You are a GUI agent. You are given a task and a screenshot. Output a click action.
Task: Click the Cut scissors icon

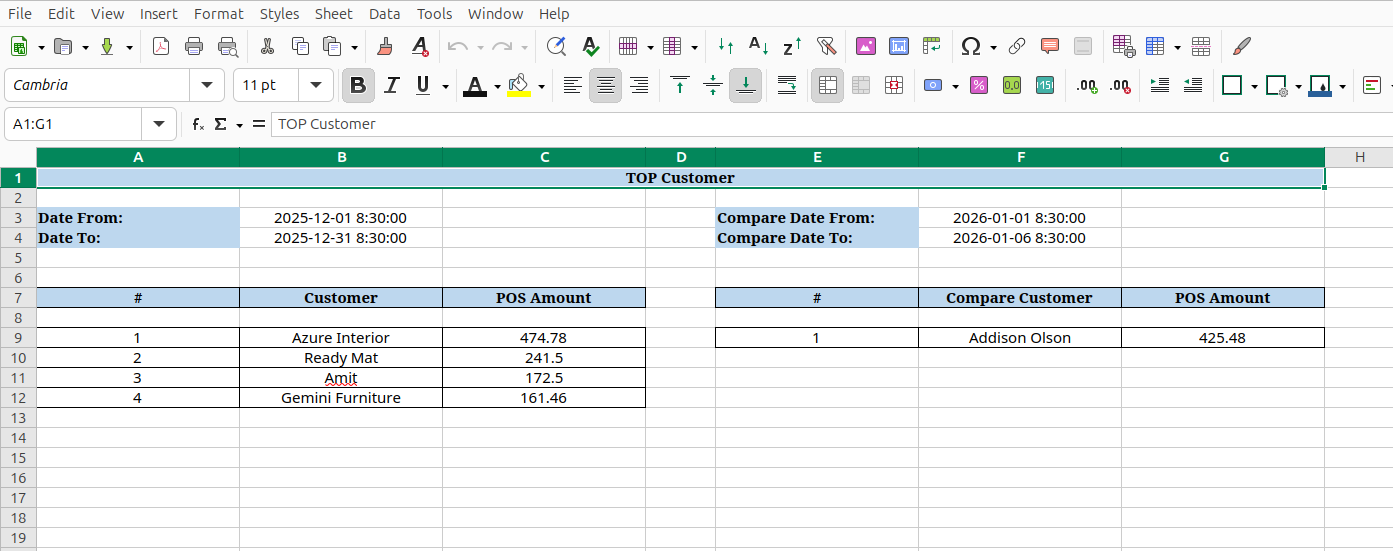267,46
